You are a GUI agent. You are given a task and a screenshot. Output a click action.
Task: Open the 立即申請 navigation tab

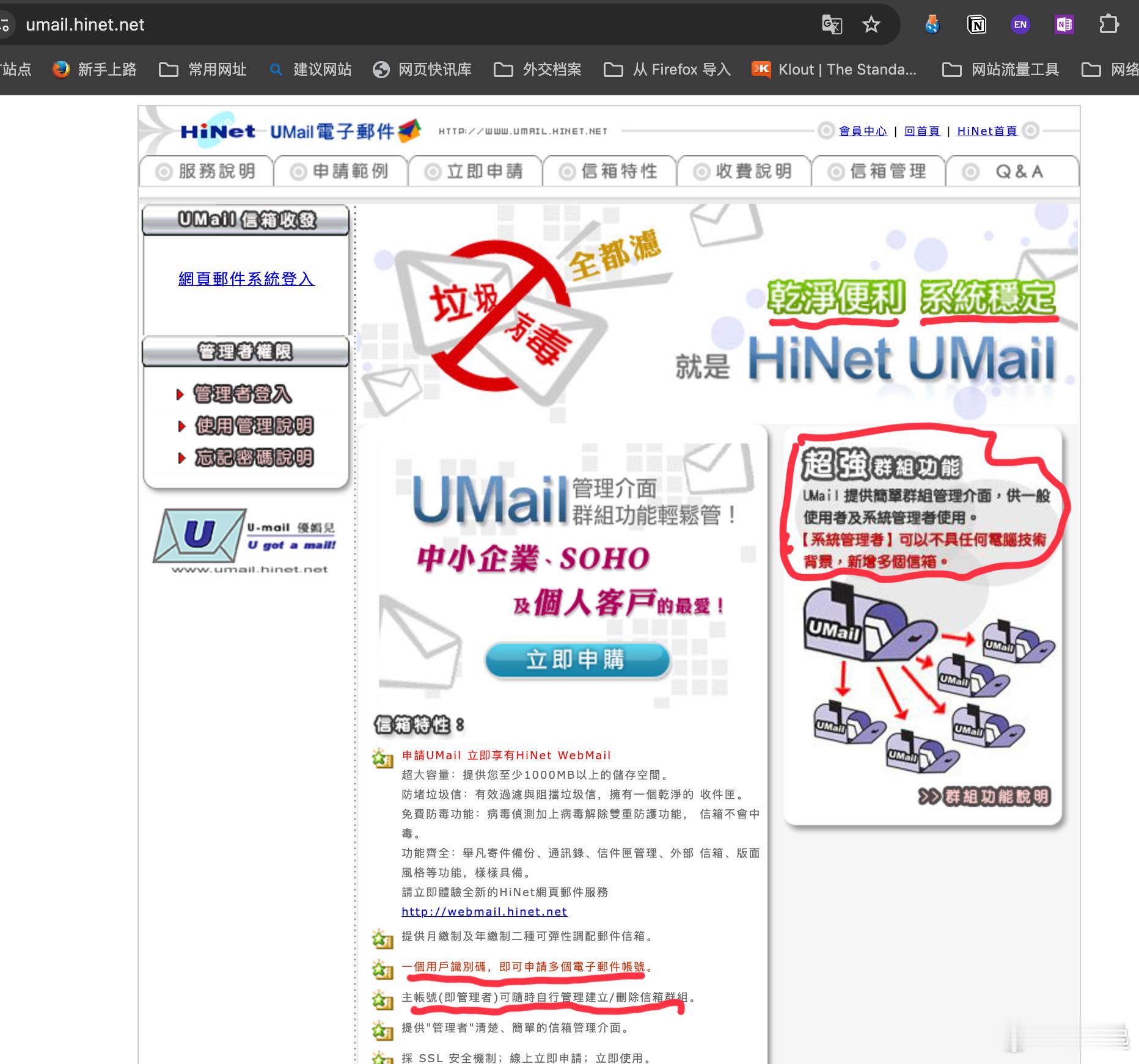(475, 171)
